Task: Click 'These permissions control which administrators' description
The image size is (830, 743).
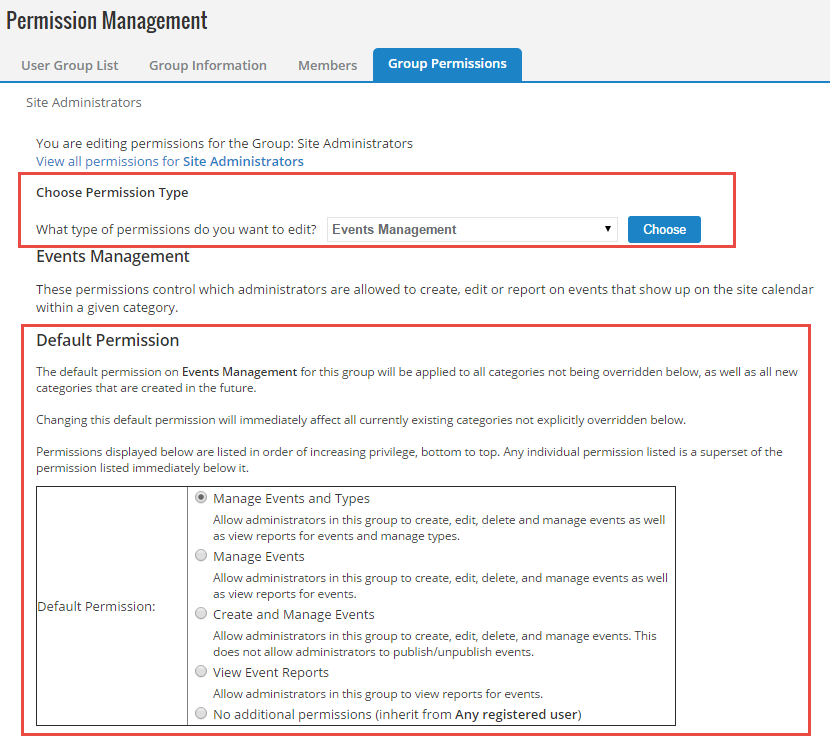Action: [425, 298]
